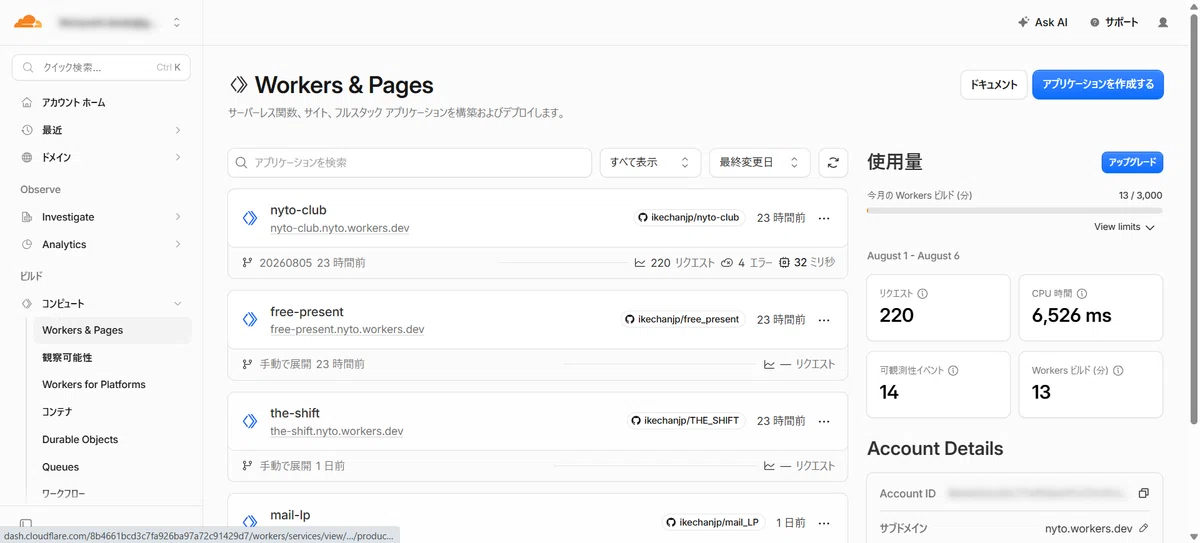Expand the 最近 sidebar item

(101, 130)
